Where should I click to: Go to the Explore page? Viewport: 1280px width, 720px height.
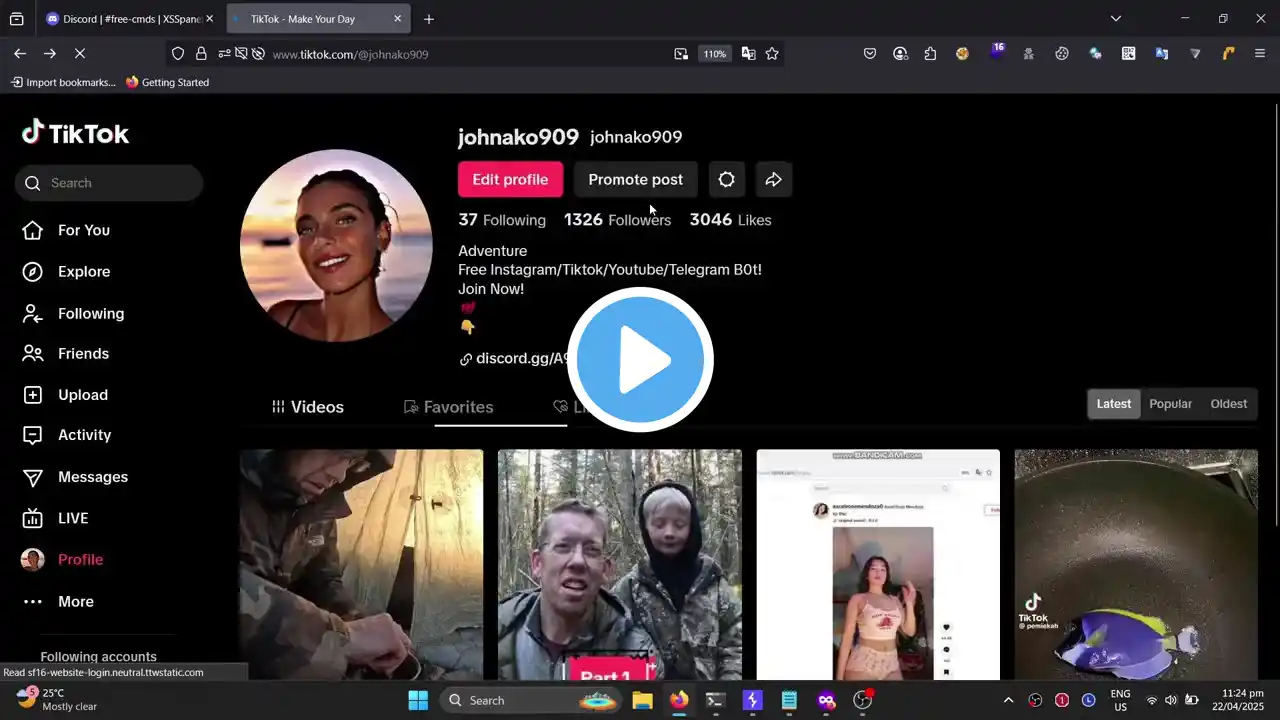pyautogui.click(x=66, y=272)
